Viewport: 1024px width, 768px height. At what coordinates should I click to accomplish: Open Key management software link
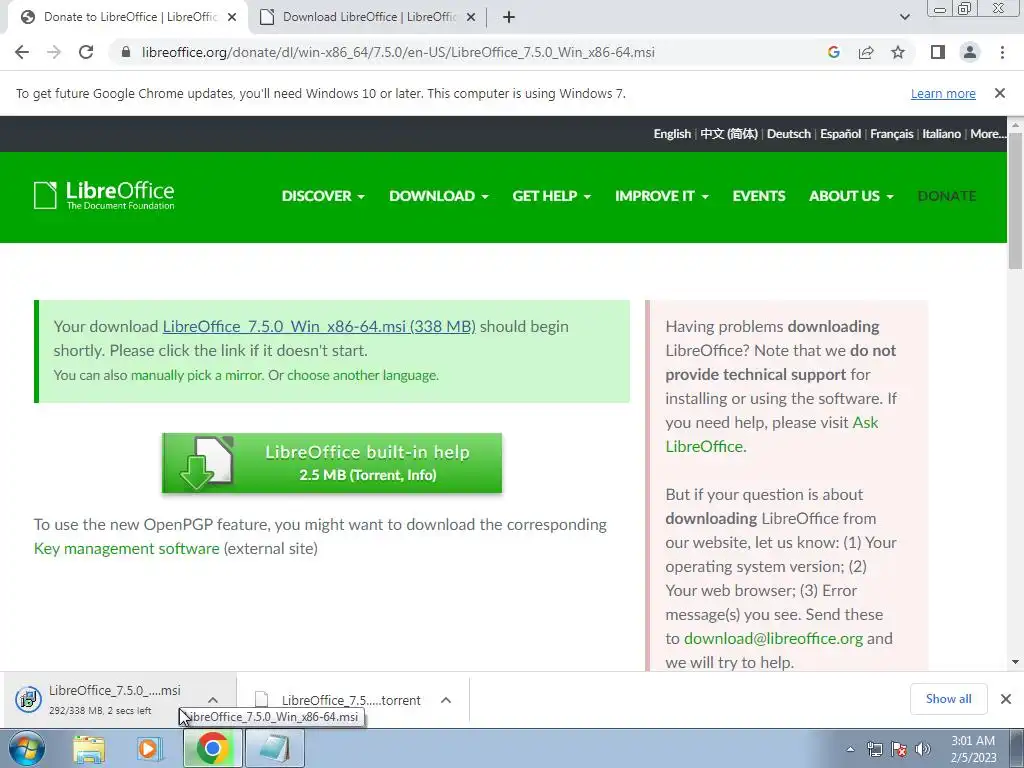pyautogui.click(x=127, y=549)
